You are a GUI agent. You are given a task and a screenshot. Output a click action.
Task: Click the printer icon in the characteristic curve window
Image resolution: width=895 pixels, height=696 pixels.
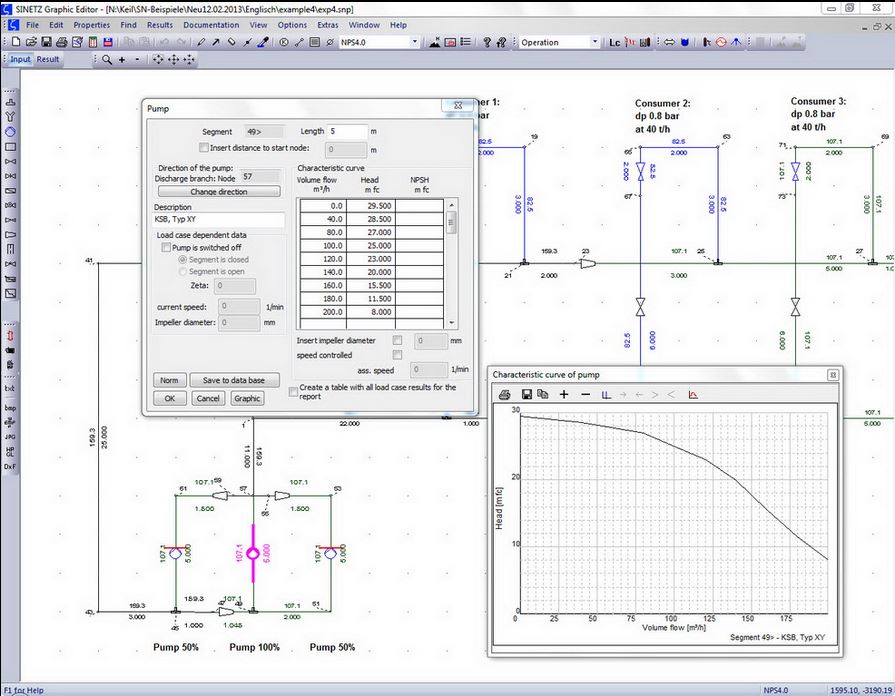coord(505,394)
